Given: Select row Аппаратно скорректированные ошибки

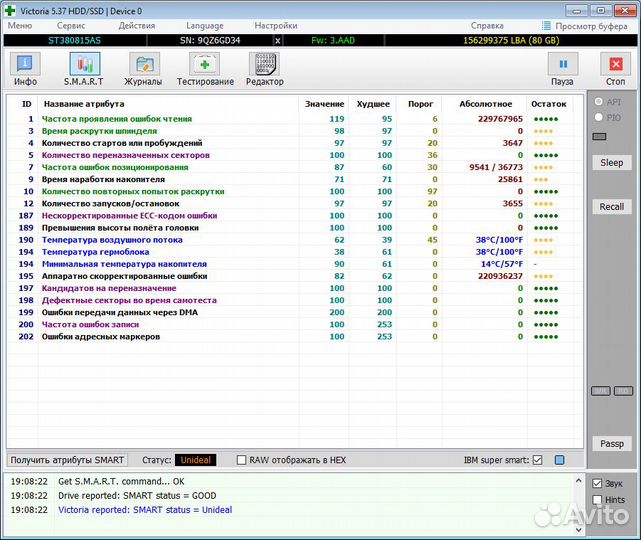Looking at the screenshot, I should 295,276.
